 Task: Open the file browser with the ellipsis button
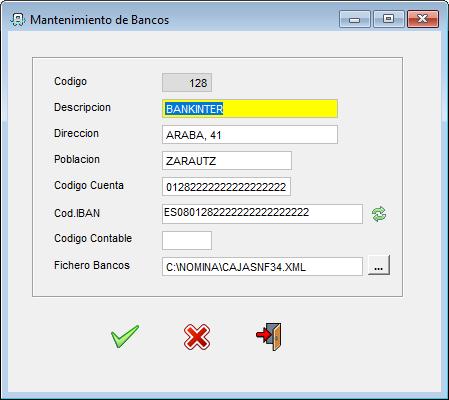click(x=379, y=265)
